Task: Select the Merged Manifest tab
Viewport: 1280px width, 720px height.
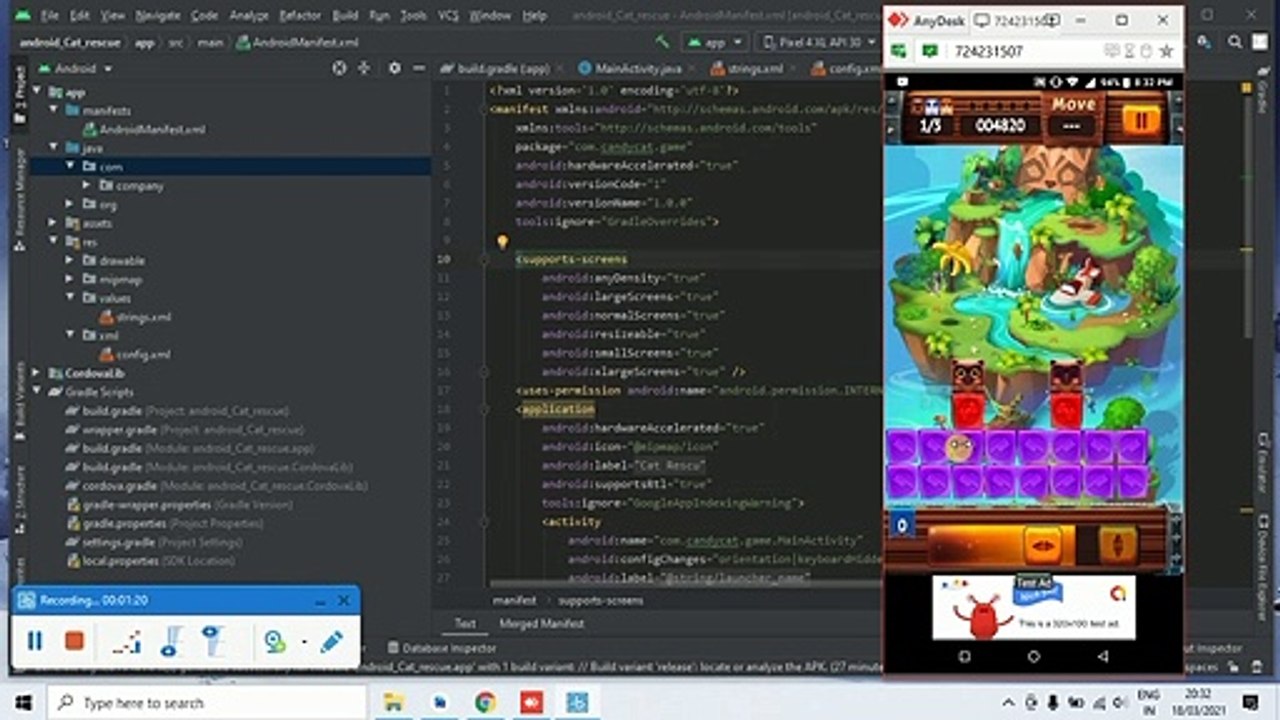Action: [x=541, y=624]
